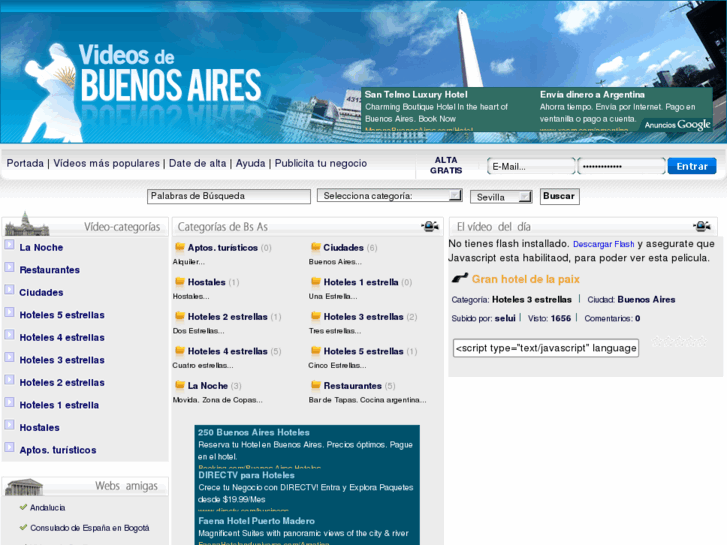Image resolution: width=727 pixels, height=545 pixels.
Task: Open the Sevilla city dropdown
Action: (501, 197)
